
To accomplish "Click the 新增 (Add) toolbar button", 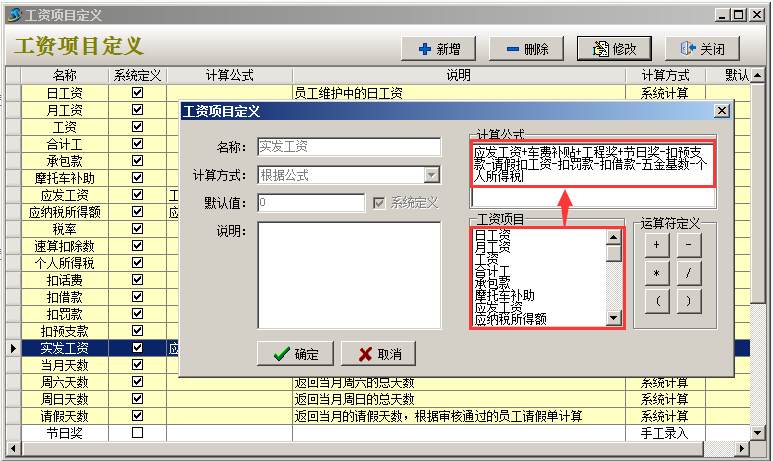I will tap(439, 49).
